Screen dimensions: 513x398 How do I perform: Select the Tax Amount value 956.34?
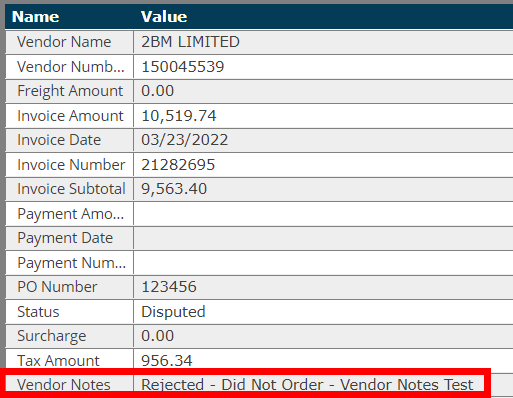coord(167,361)
